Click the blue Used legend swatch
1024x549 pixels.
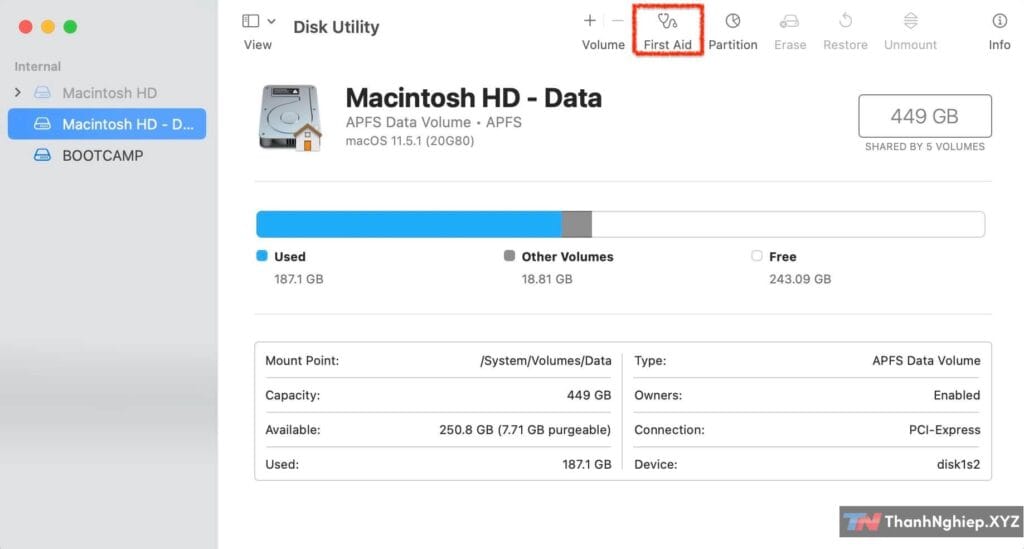click(x=262, y=256)
